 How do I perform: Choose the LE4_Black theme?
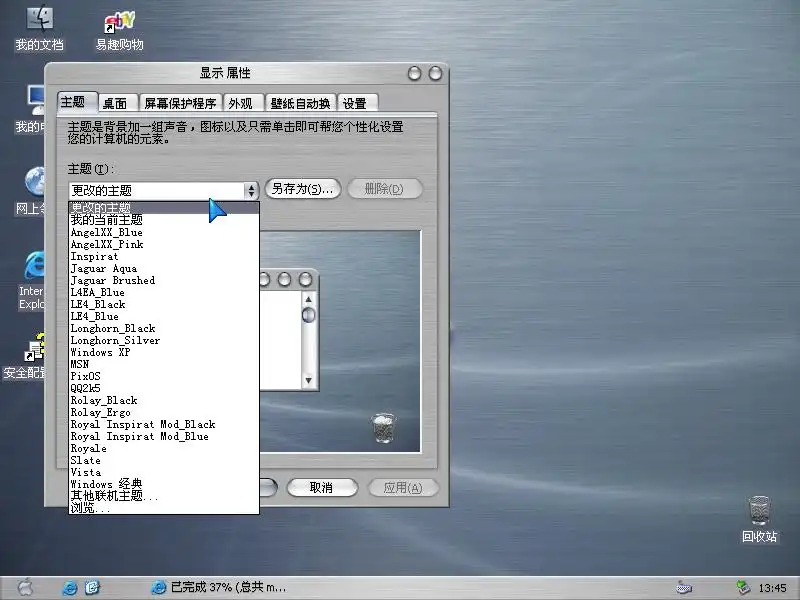click(164, 304)
